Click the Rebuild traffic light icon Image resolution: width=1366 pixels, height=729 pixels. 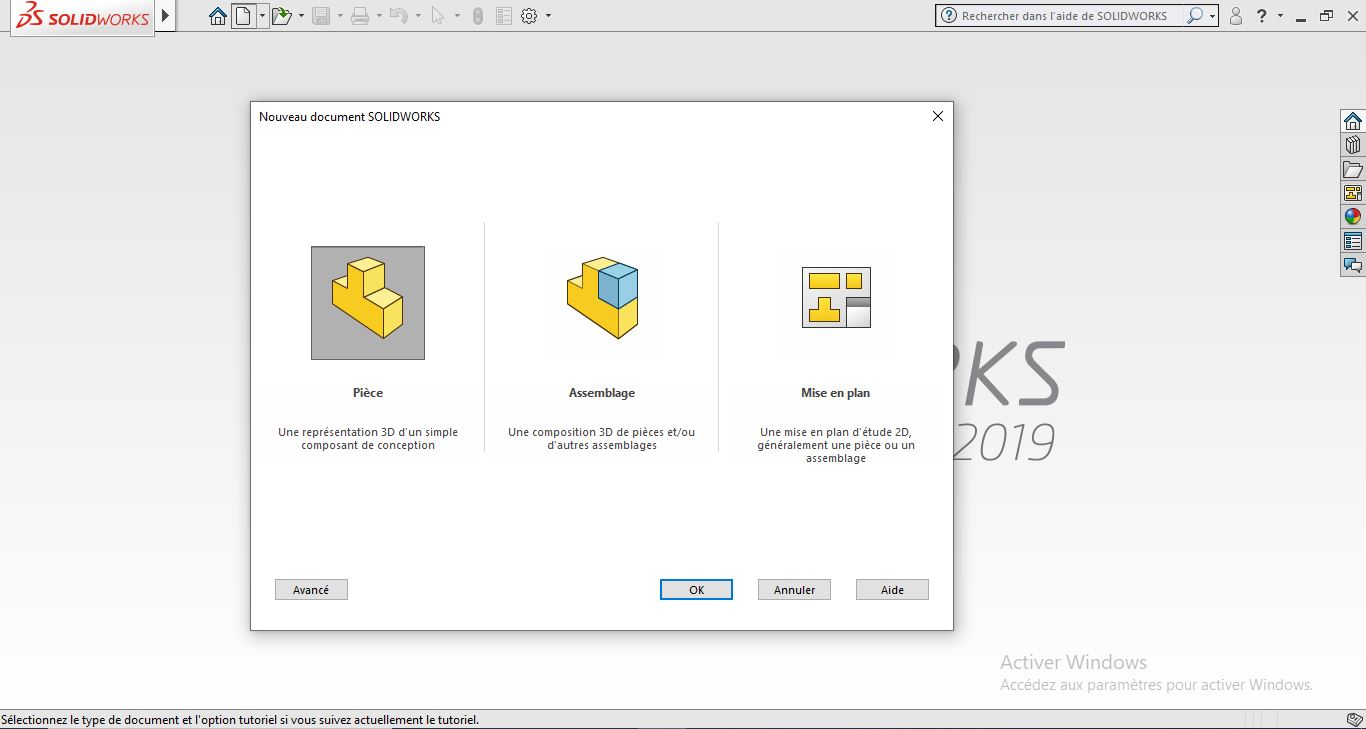[478, 16]
